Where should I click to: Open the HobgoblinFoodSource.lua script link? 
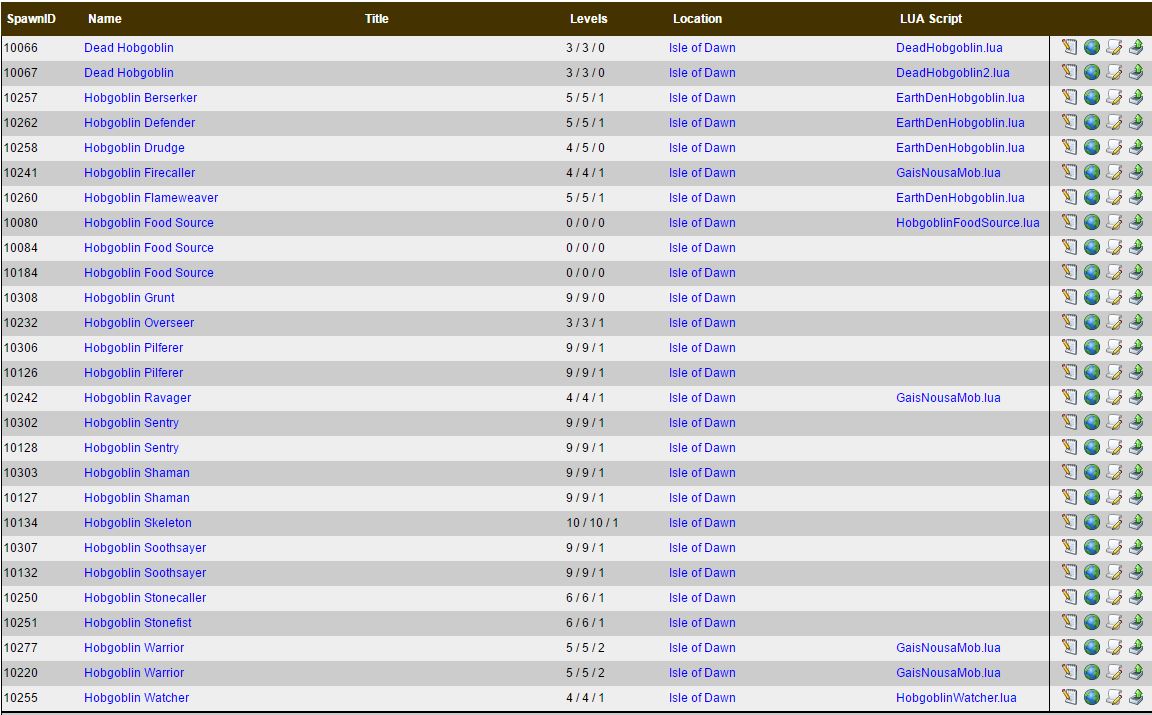tap(967, 223)
